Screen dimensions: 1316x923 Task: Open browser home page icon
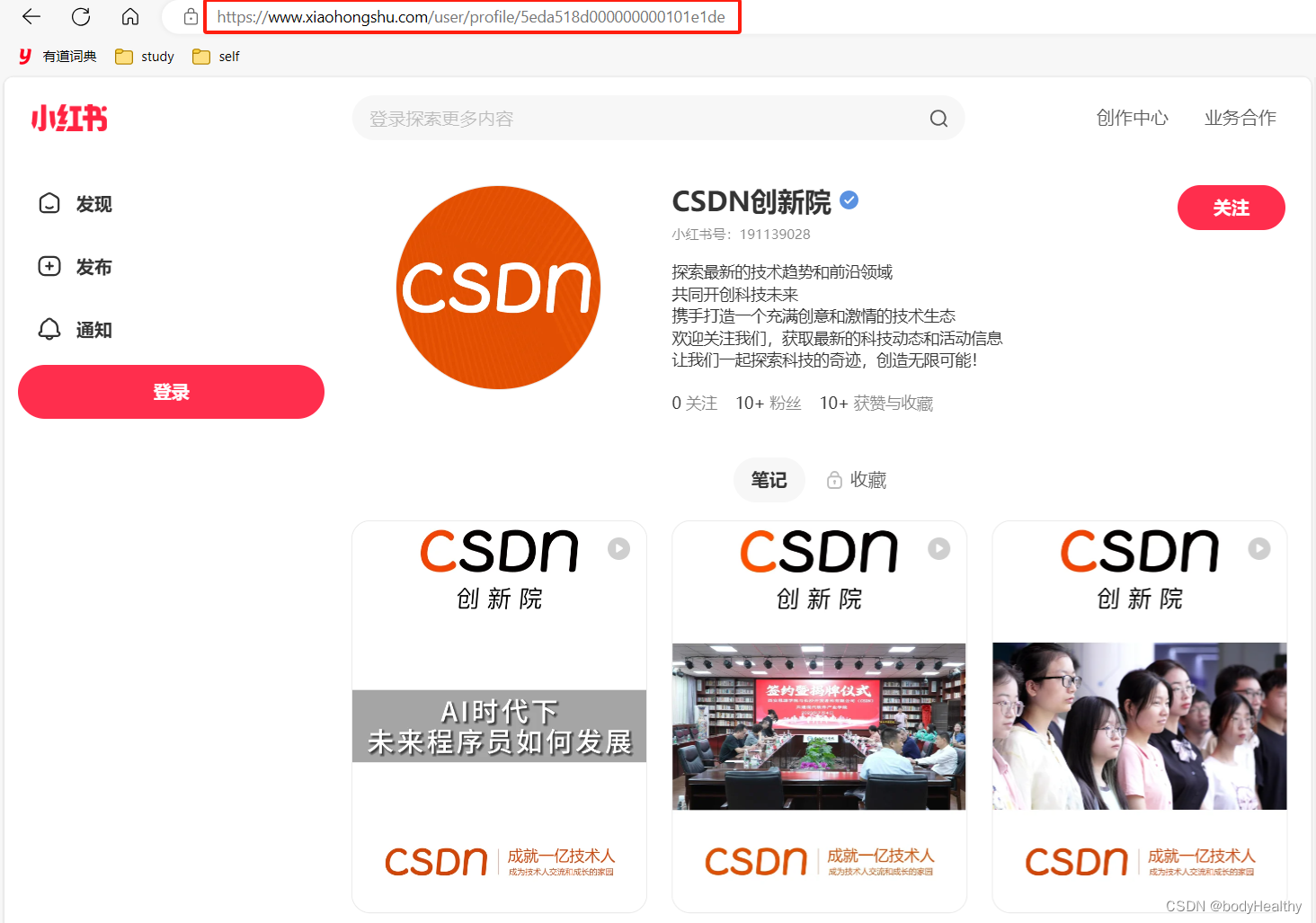pyautogui.click(x=130, y=16)
